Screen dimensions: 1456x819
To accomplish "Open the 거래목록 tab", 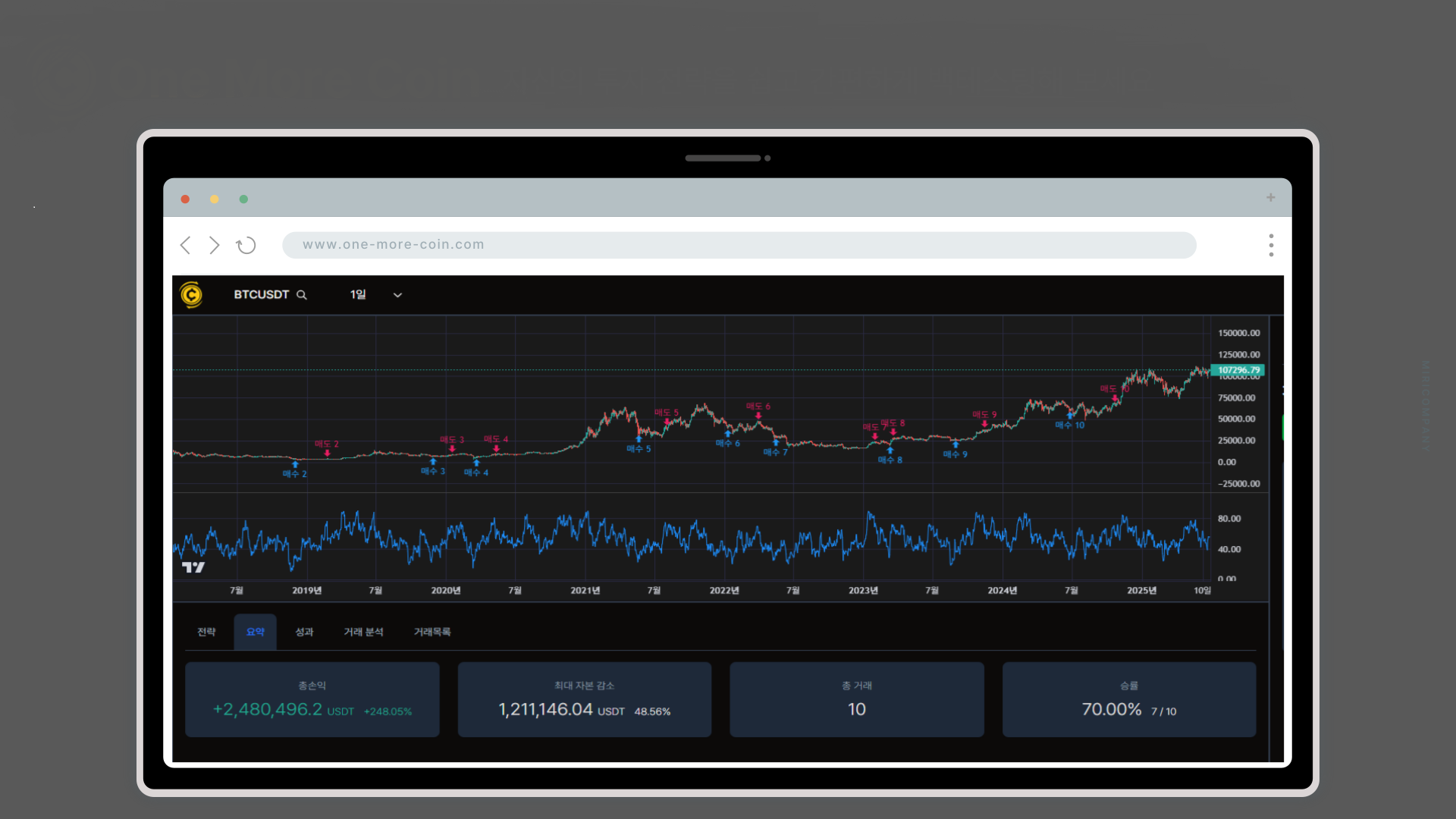I will click(x=432, y=632).
